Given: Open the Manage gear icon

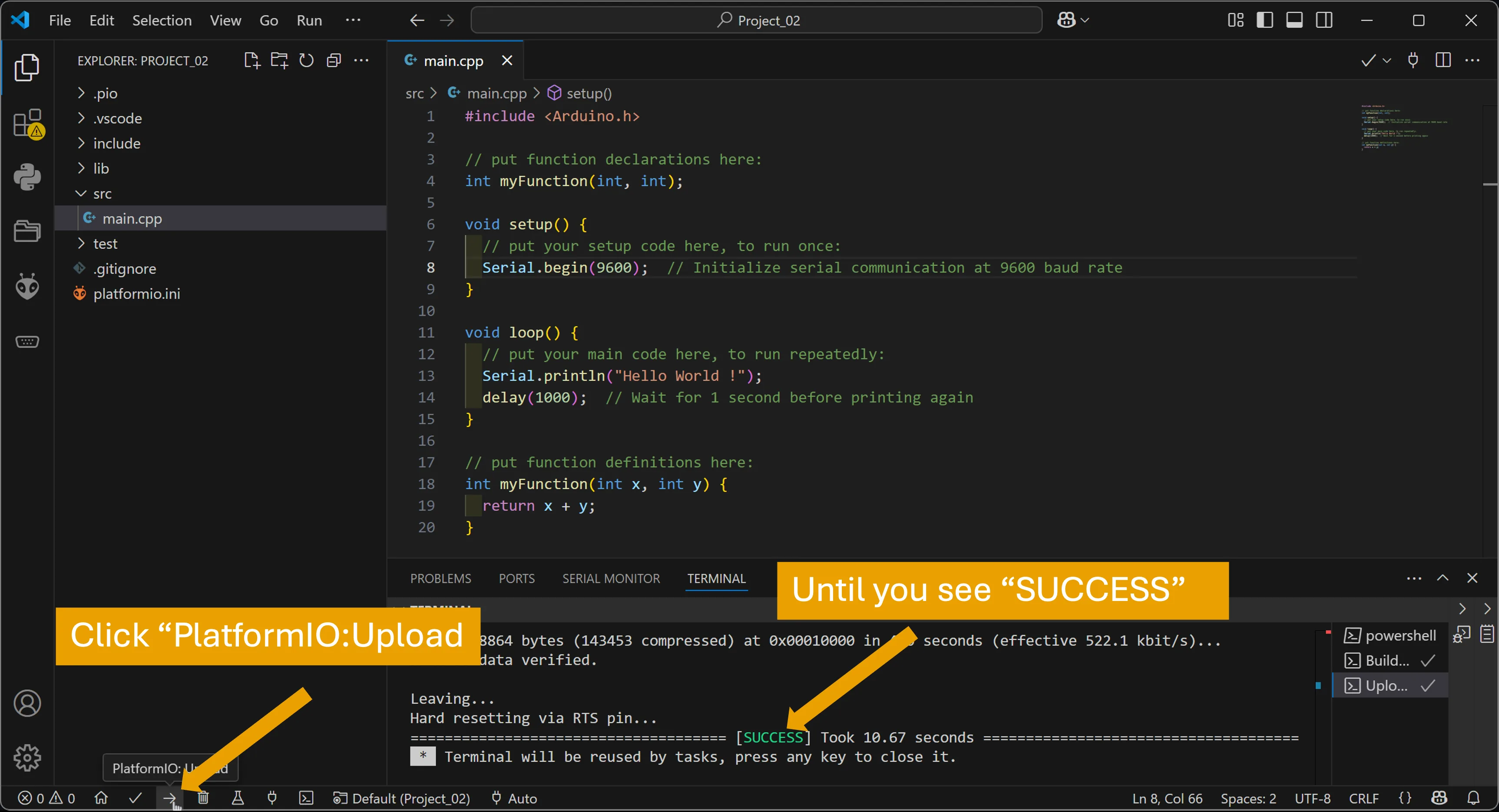Looking at the screenshot, I should 27,757.
